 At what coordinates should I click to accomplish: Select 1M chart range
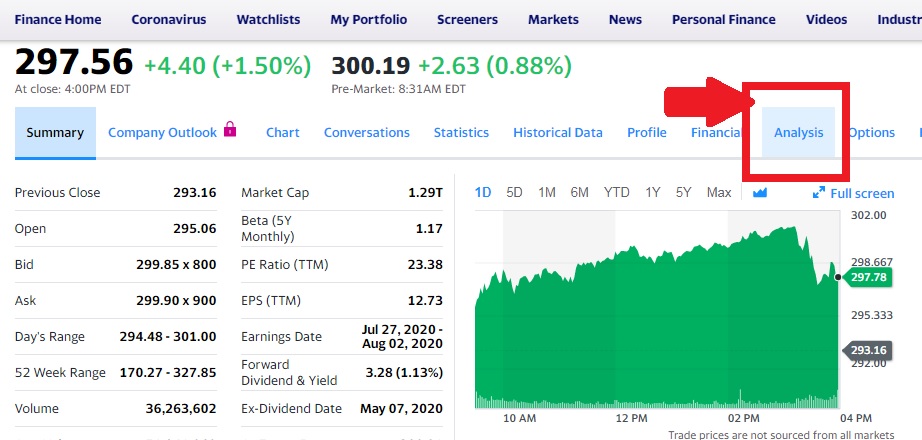(546, 192)
